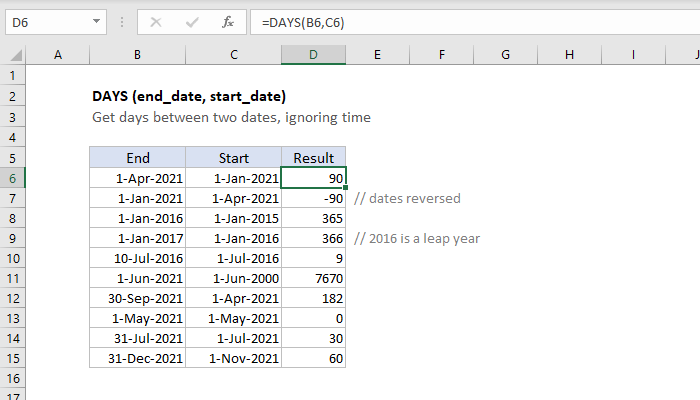This screenshot has height=400, width=700.
Task: Click inside the Name Box showing D6
Action: point(47,22)
